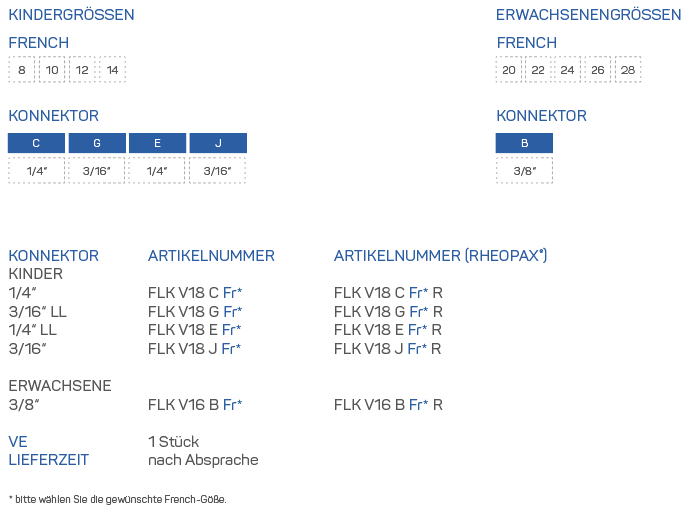Choose adult French size 28

[627, 70]
